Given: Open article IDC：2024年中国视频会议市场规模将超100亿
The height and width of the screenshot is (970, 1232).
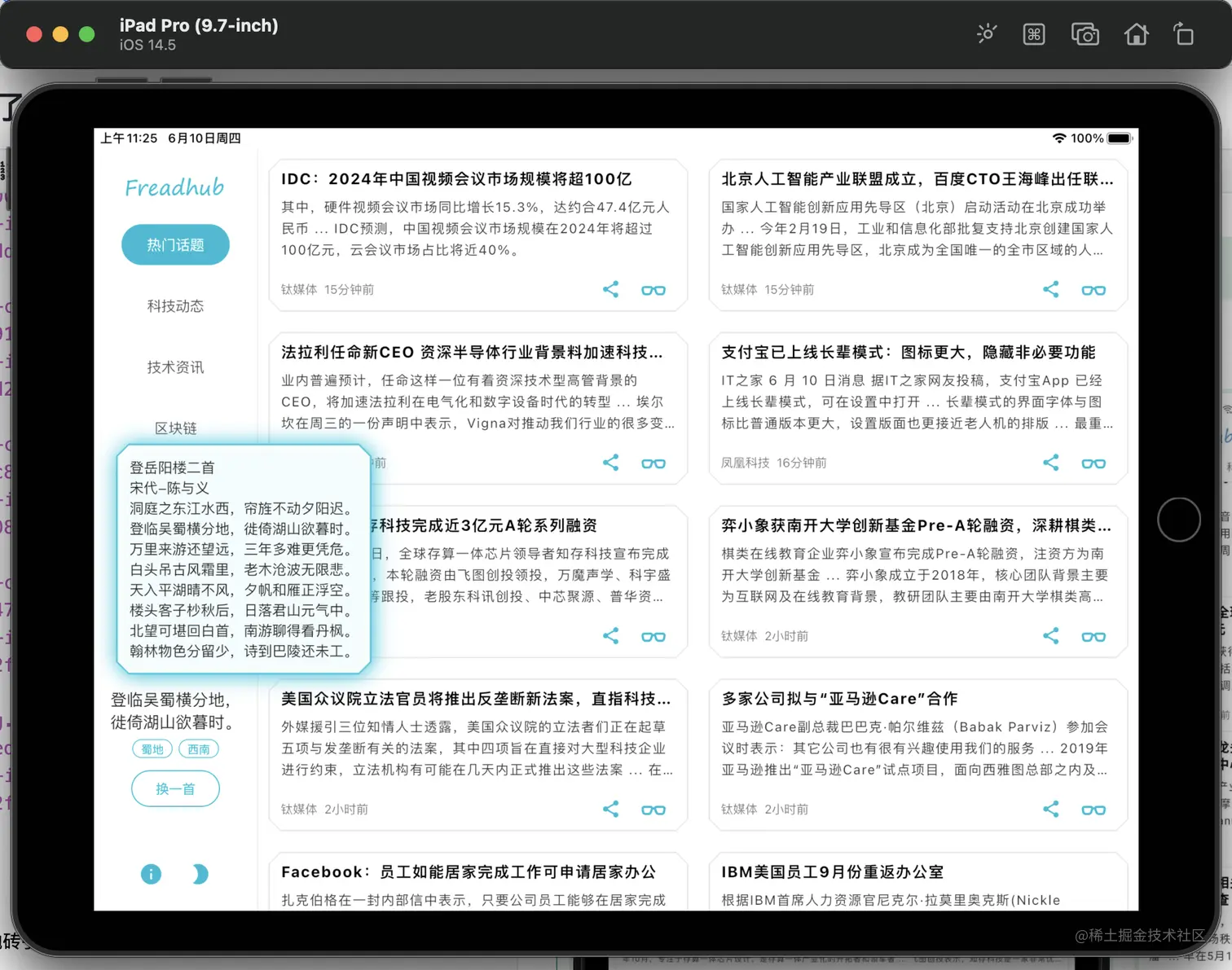Looking at the screenshot, I should pyautogui.click(x=478, y=235).
